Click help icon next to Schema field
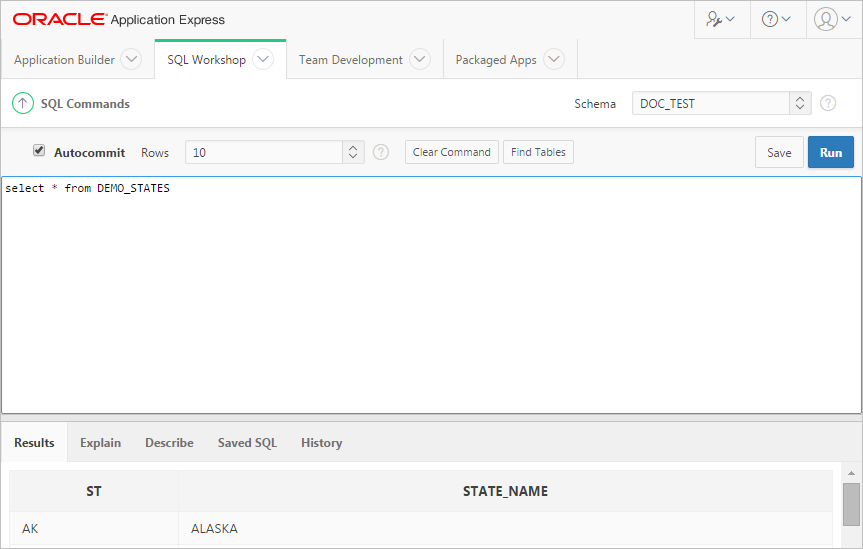 click(x=828, y=103)
